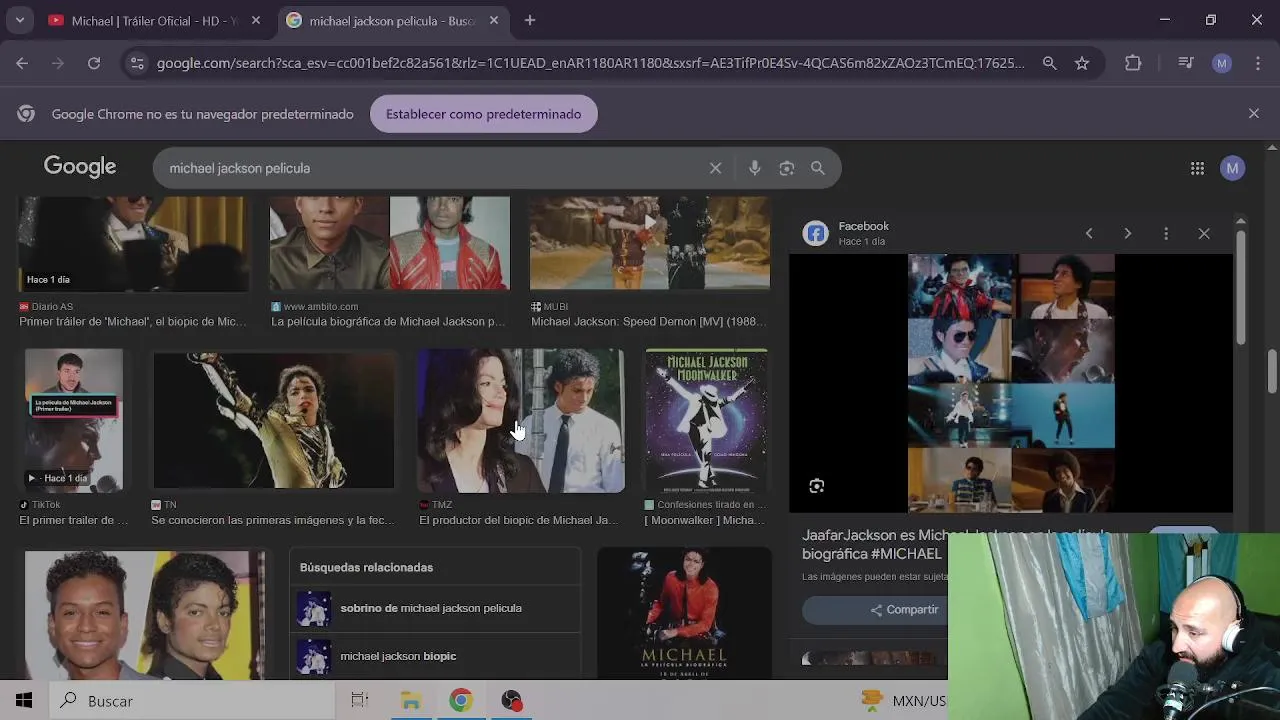The width and height of the screenshot is (1280, 720).
Task: Open the MUBI Speed Demon result
Action: 649,321
